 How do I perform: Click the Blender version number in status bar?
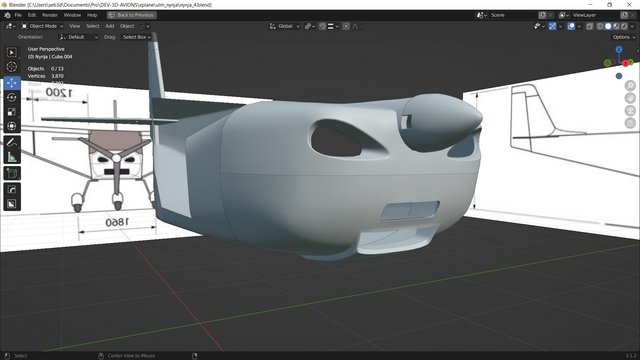tap(631, 356)
